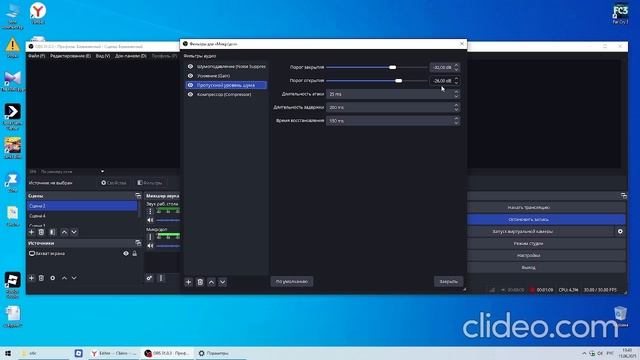Start streaming with Начать трансляцию button
This screenshot has width=640, height=360.
(x=546, y=207)
